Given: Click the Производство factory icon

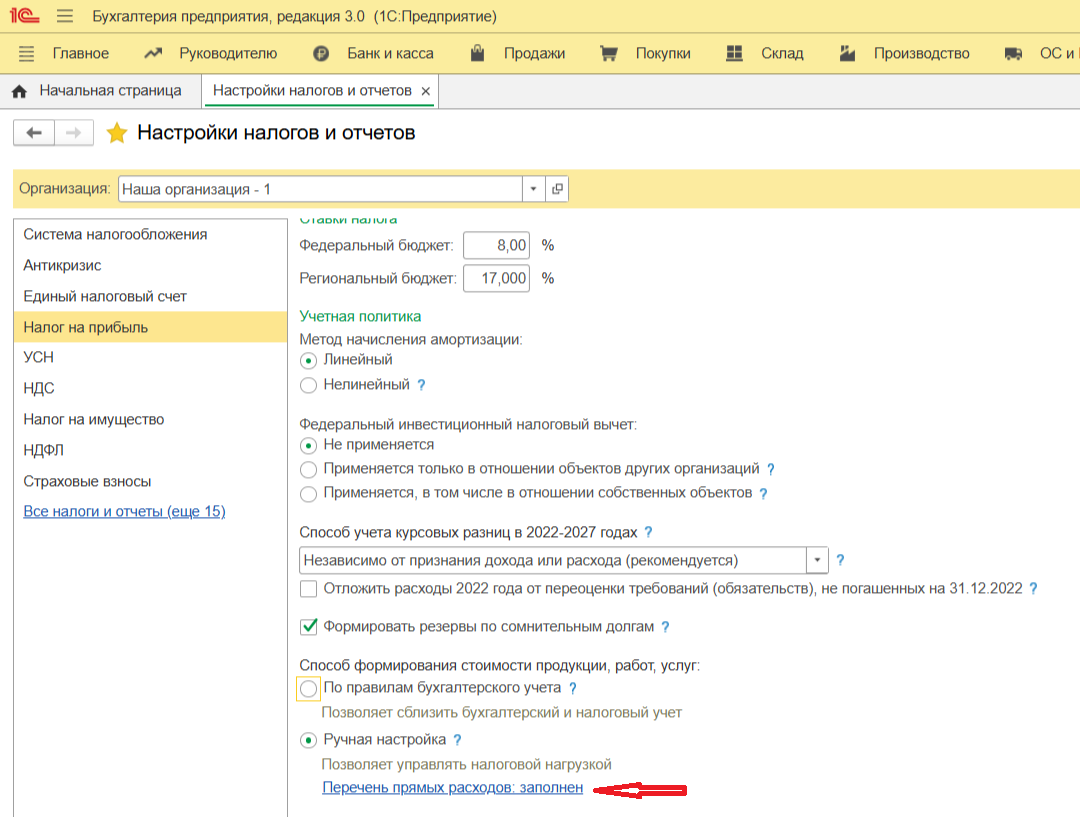Looking at the screenshot, I should [847, 53].
